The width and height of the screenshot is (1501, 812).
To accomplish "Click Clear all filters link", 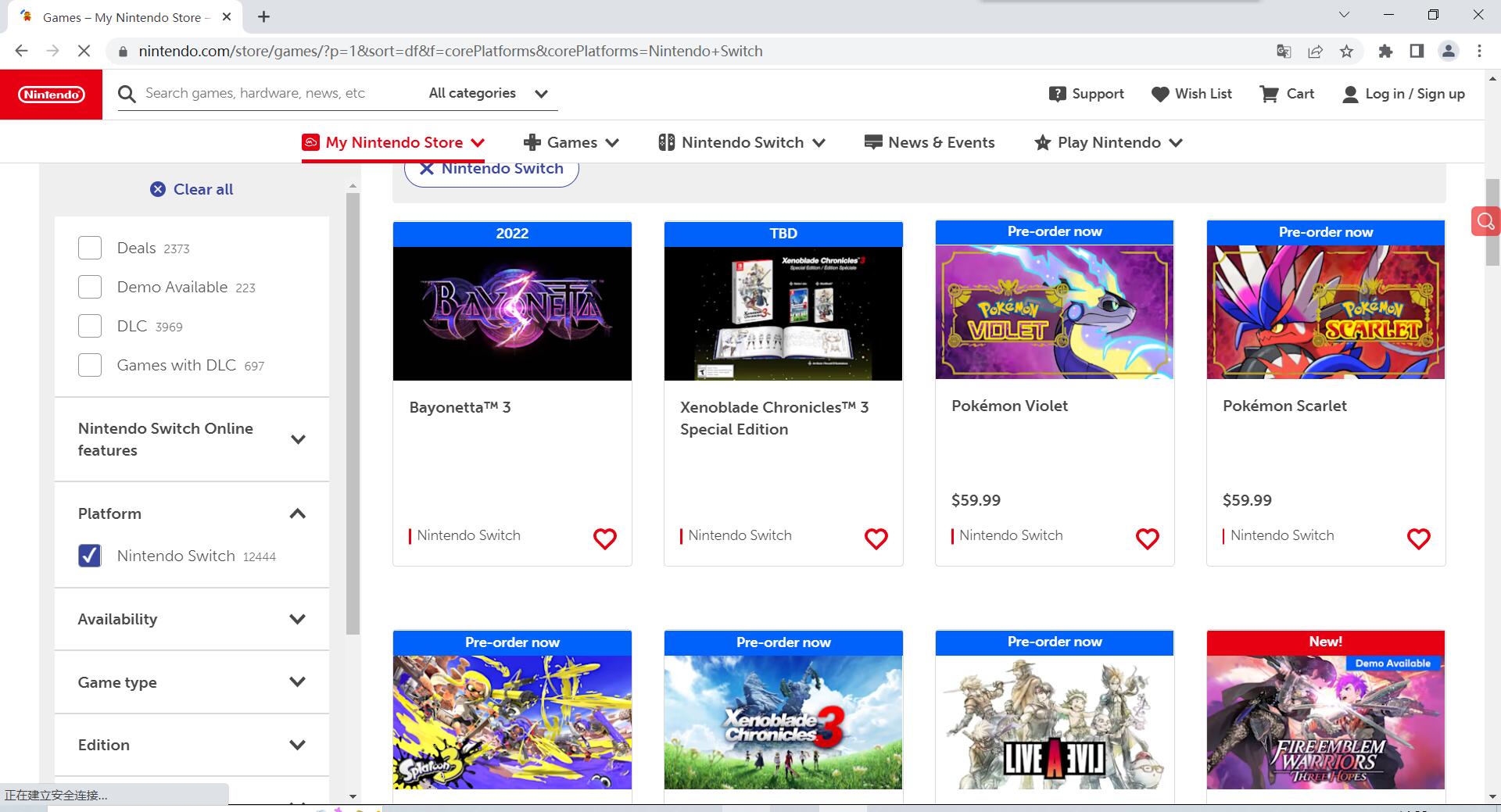I will tap(192, 189).
